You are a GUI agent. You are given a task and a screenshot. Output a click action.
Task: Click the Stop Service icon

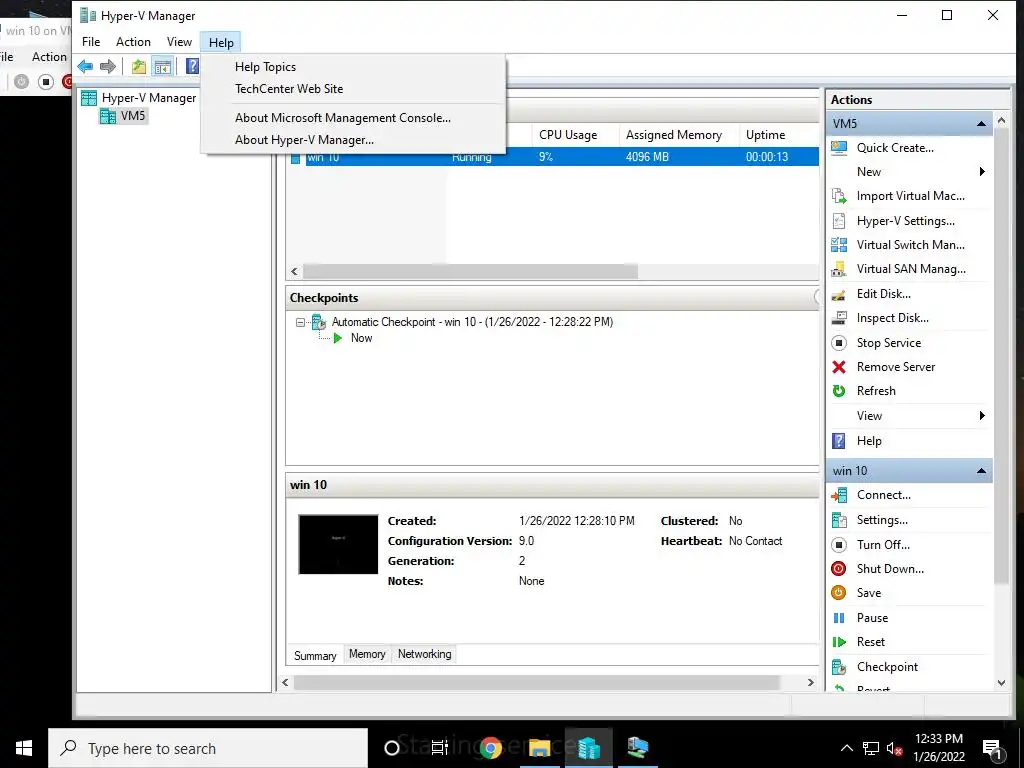(839, 343)
